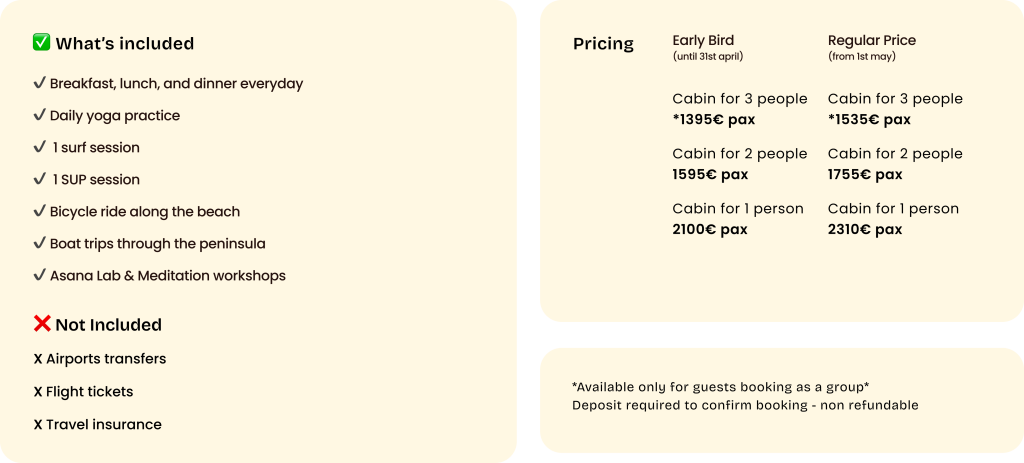Click the checkmark beside Bicycle ride along the beach
This screenshot has width=1024, height=463.
[x=39, y=211]
